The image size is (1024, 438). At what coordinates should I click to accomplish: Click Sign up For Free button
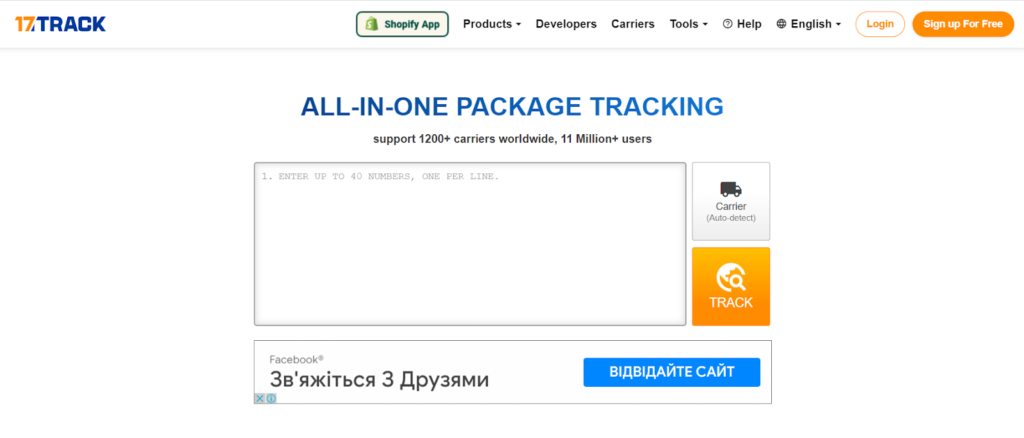tap(963, 24)
